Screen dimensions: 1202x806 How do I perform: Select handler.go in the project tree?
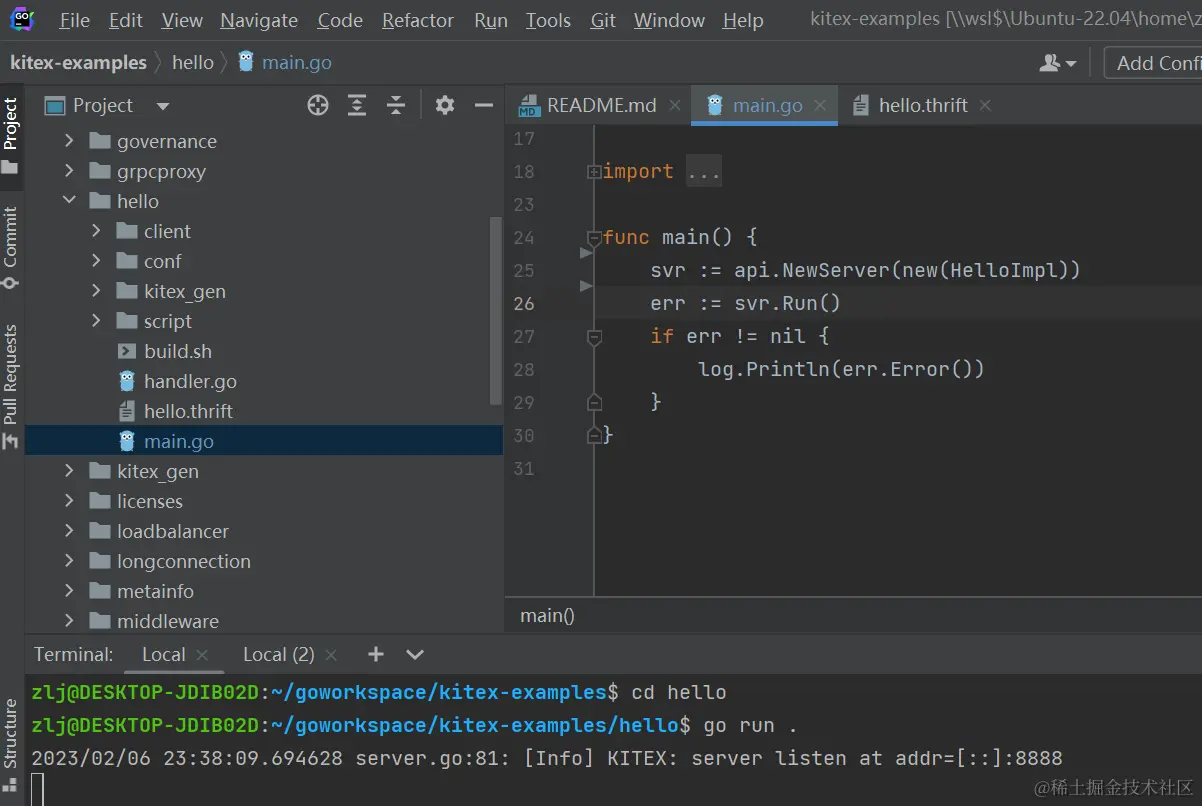(264, 381)
